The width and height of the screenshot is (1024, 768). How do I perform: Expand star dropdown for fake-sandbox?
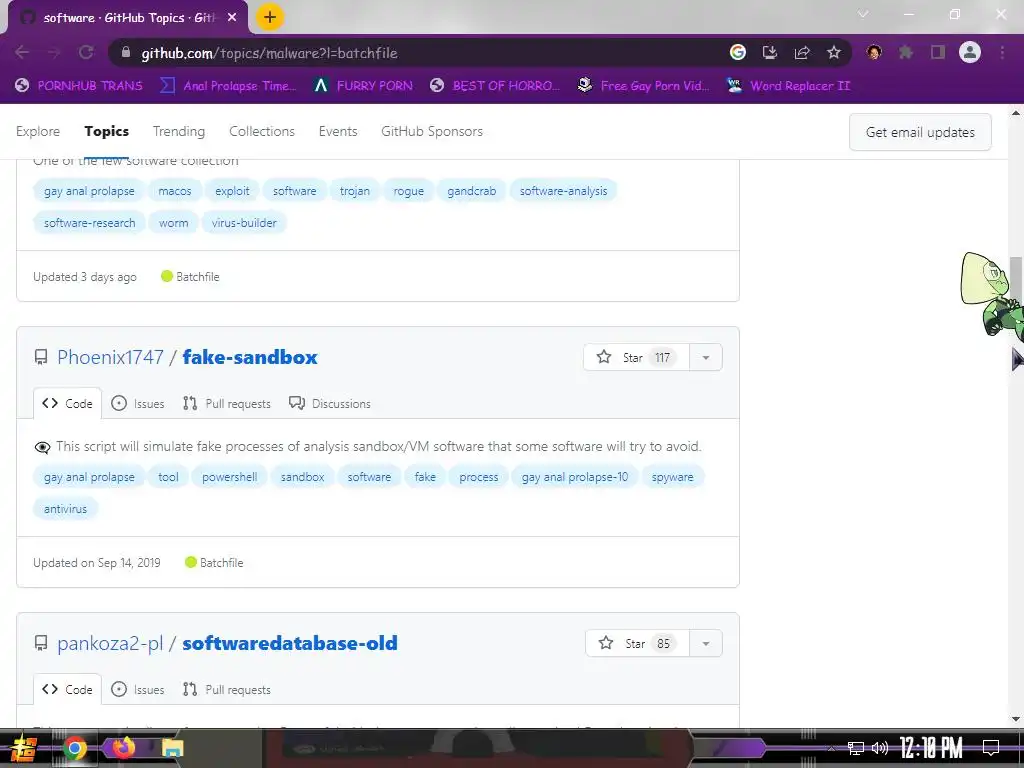706,357
